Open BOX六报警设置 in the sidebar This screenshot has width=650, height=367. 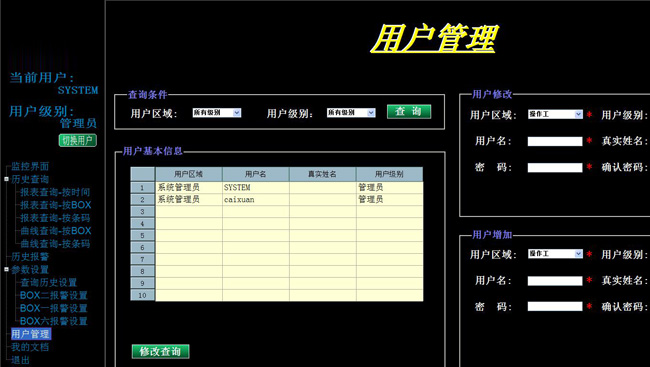(54, 321)
